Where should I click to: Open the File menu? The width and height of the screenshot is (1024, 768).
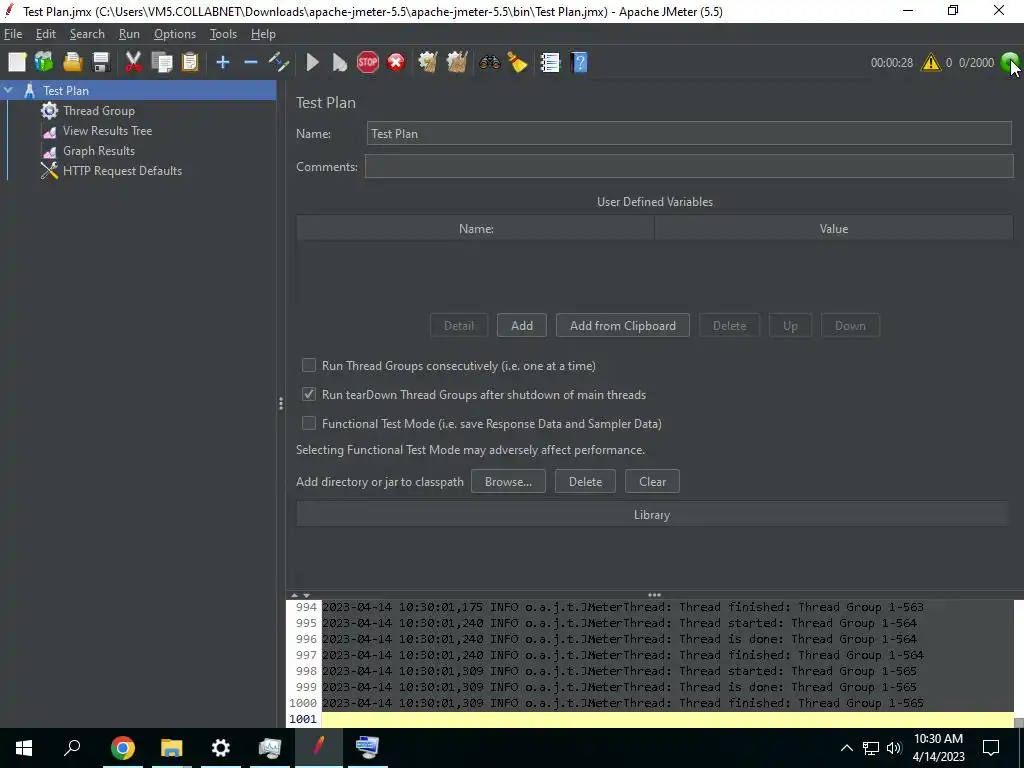12,34
